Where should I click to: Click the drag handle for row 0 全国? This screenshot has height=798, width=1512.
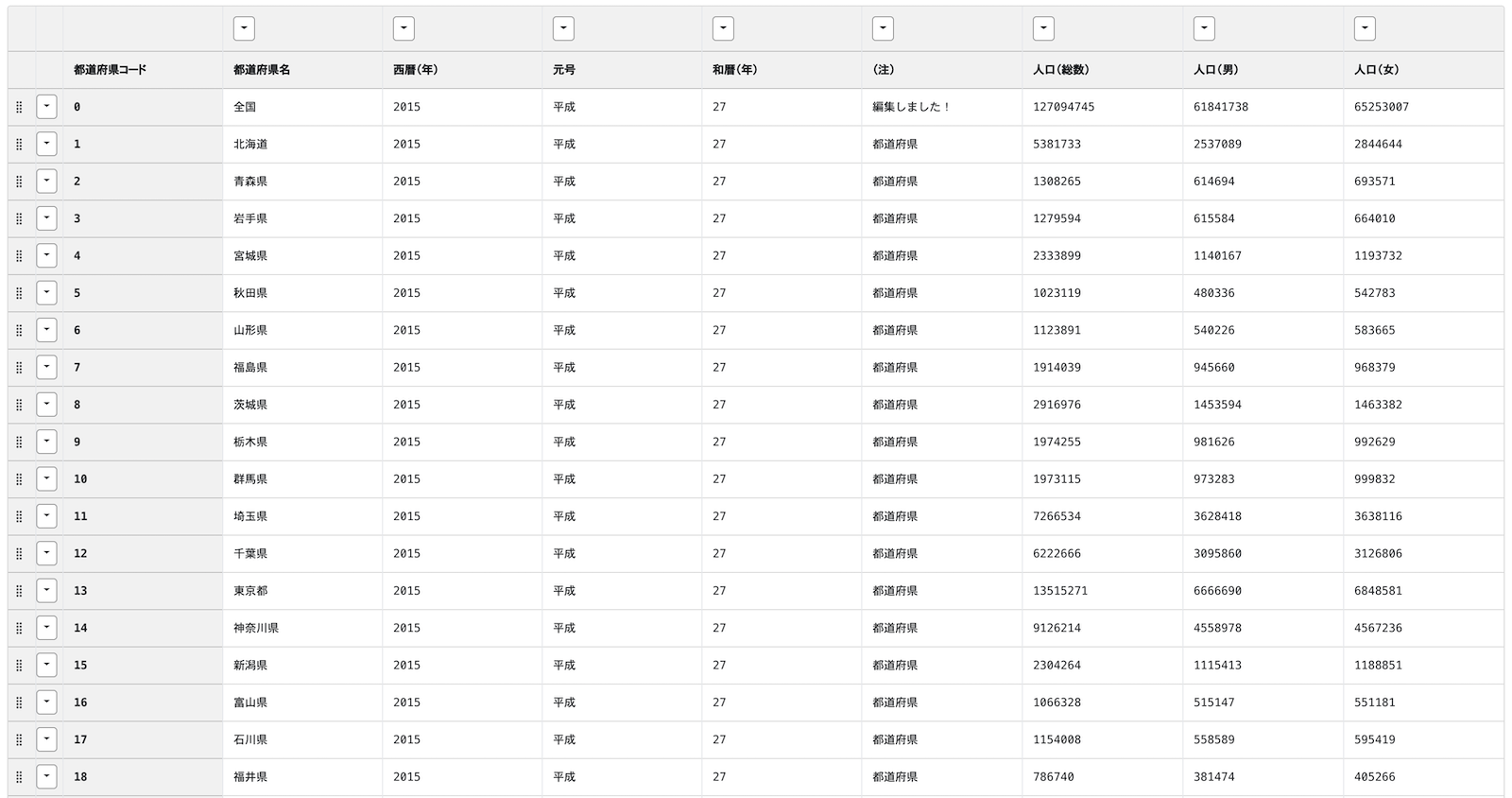19,107
